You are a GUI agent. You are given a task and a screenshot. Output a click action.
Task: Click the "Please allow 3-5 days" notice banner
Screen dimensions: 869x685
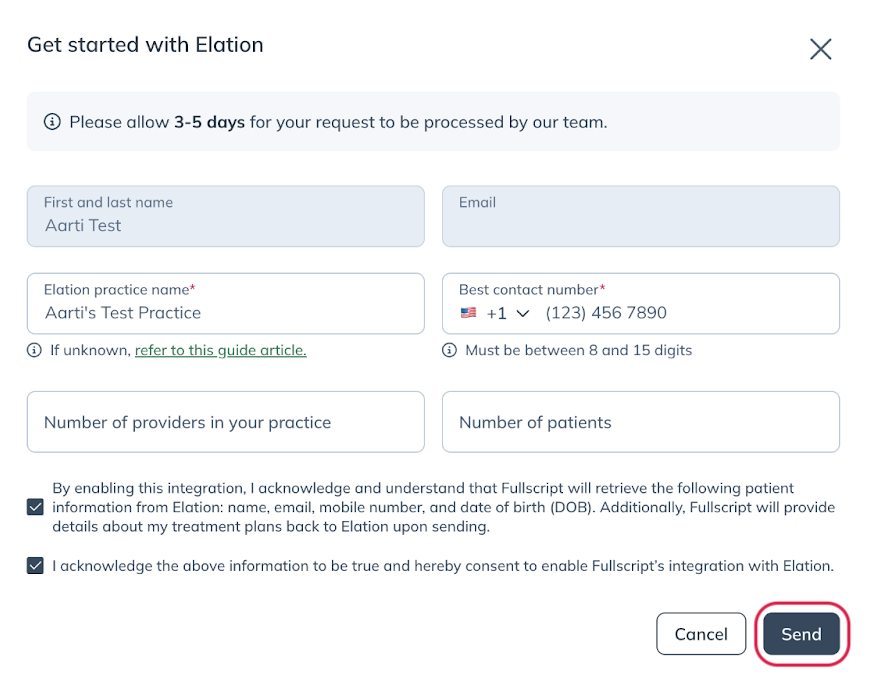[x=433, y=121]
